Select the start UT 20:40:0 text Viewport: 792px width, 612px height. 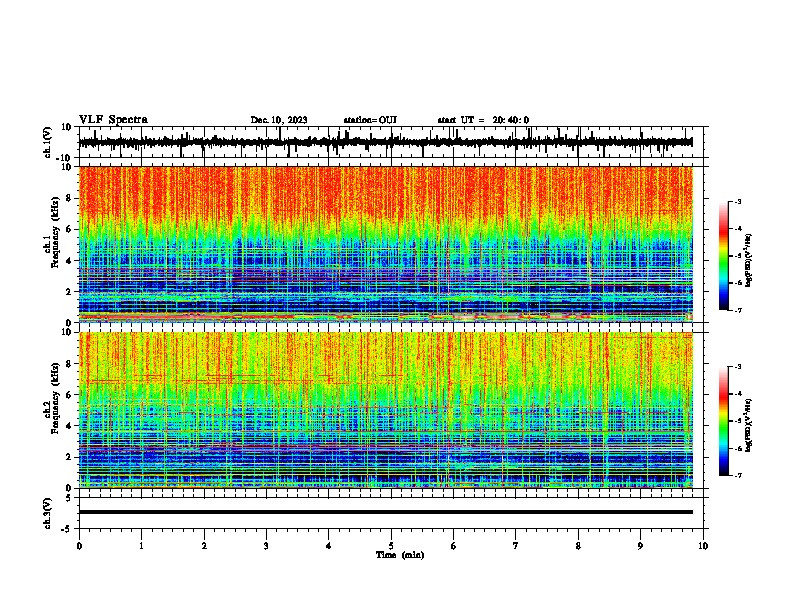pos(483,120)
